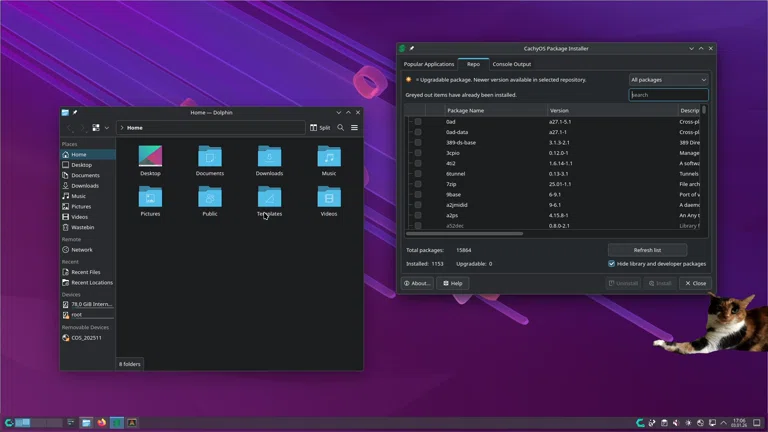Viewport: 768px width, 432px height.
Task: Open the Music folder icon in Dolphin
Action: tap(329, 156)
